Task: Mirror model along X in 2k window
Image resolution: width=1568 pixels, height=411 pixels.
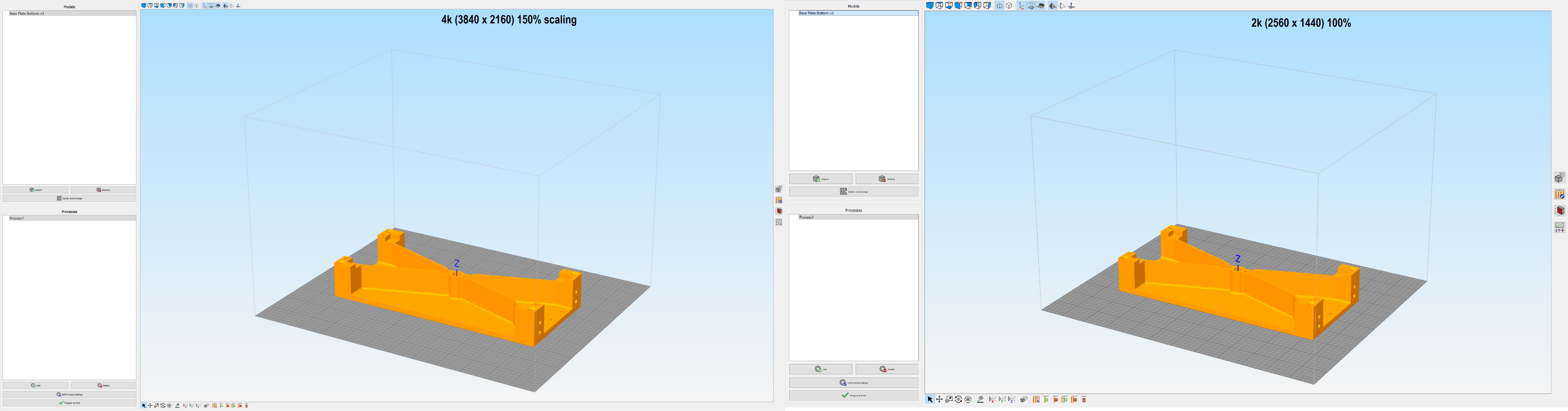Action: click(x=993, y=400)
